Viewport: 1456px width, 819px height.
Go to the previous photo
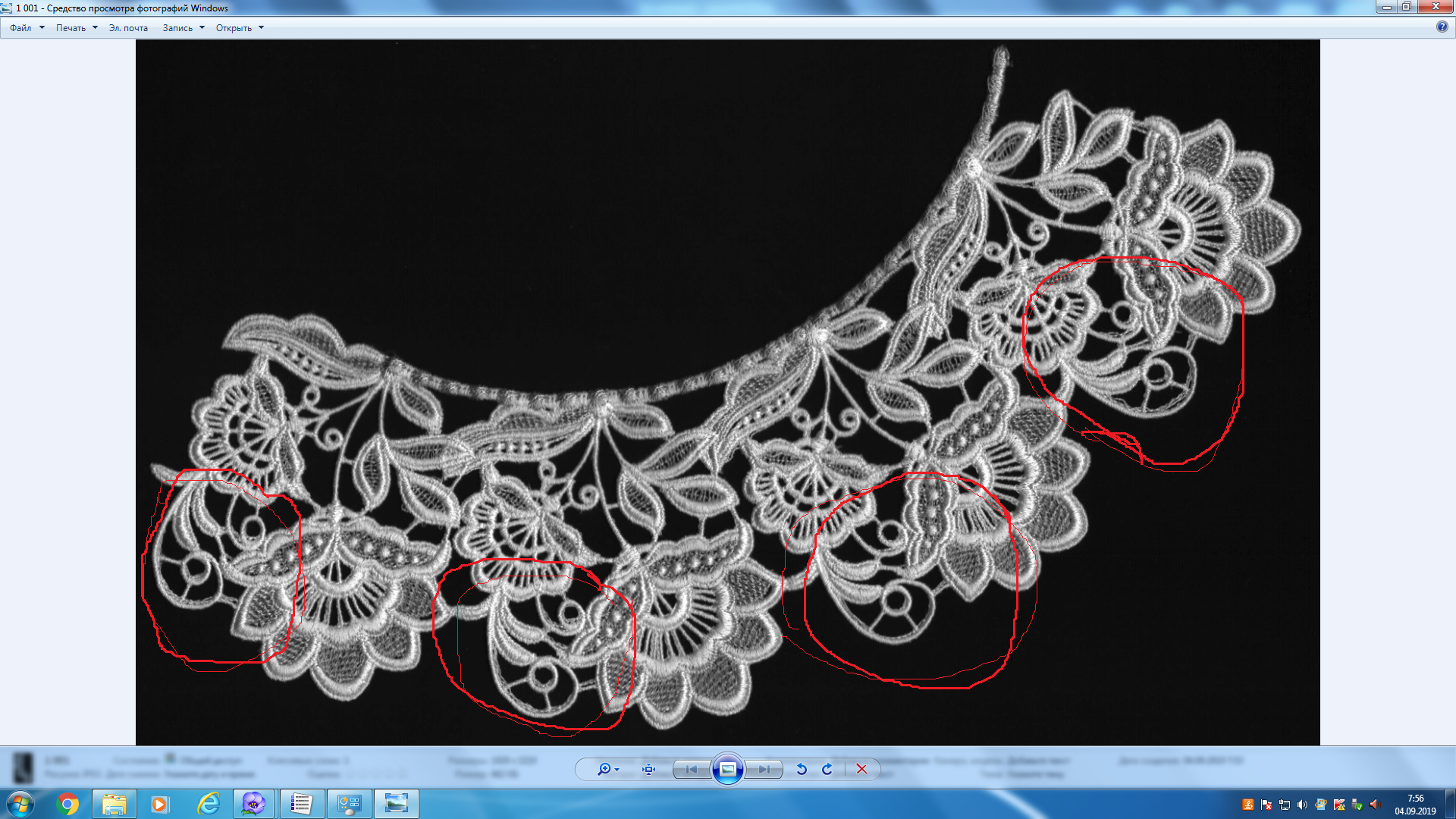click(x=691, y=769)
